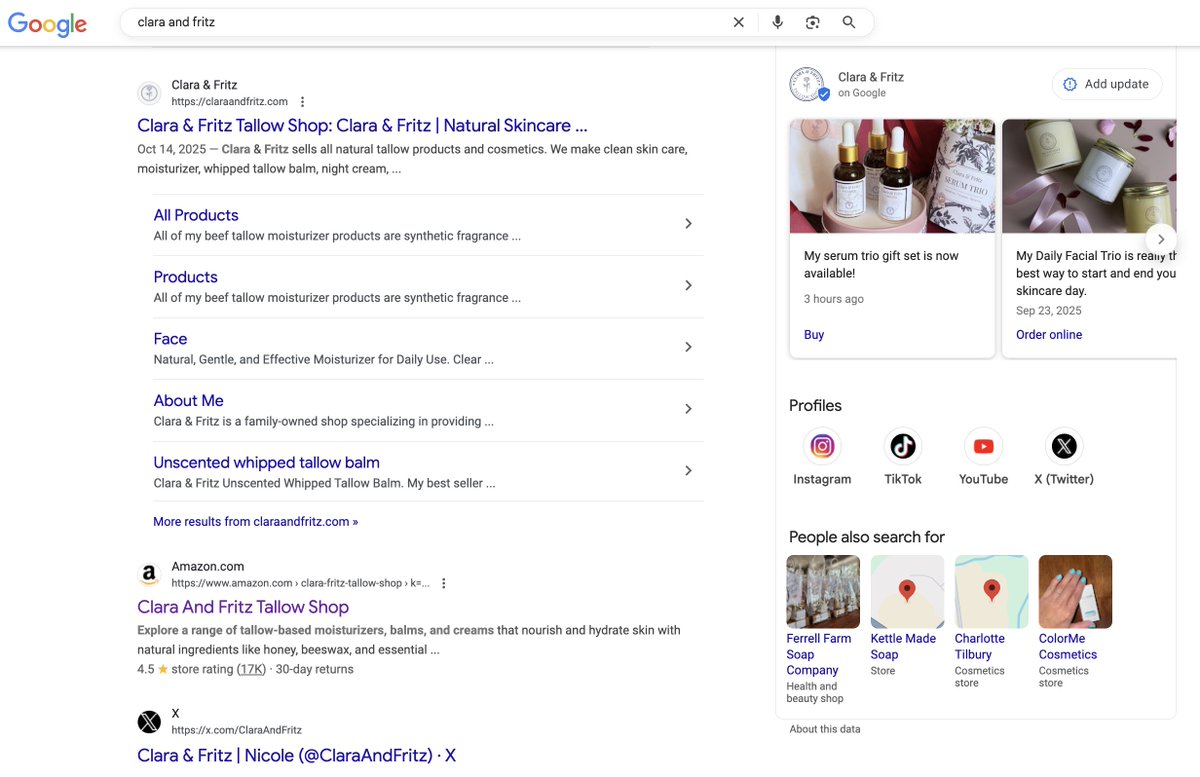This screenshot has height=777, width=1200.
Task: Open the three-dot menu on the Amazon result
Action: click(443, 583)
